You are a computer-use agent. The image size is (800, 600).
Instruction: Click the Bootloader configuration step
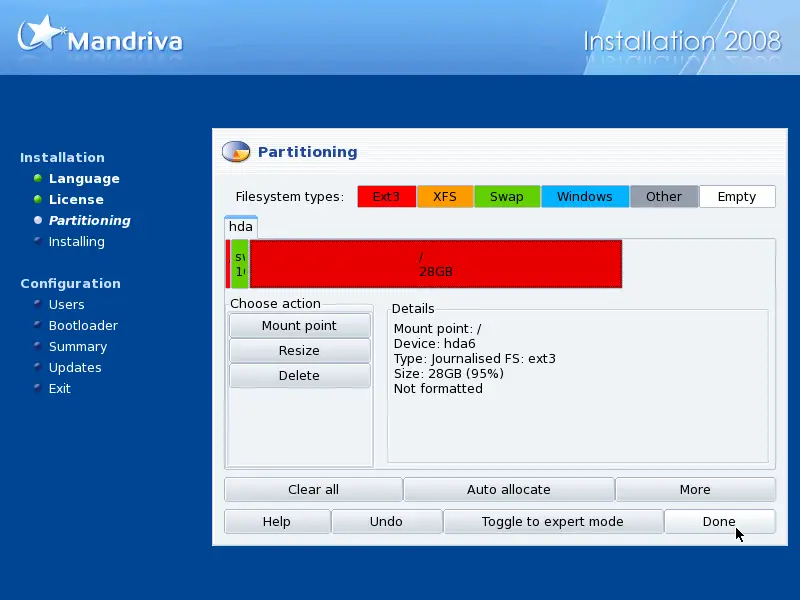tap(83, 326)
